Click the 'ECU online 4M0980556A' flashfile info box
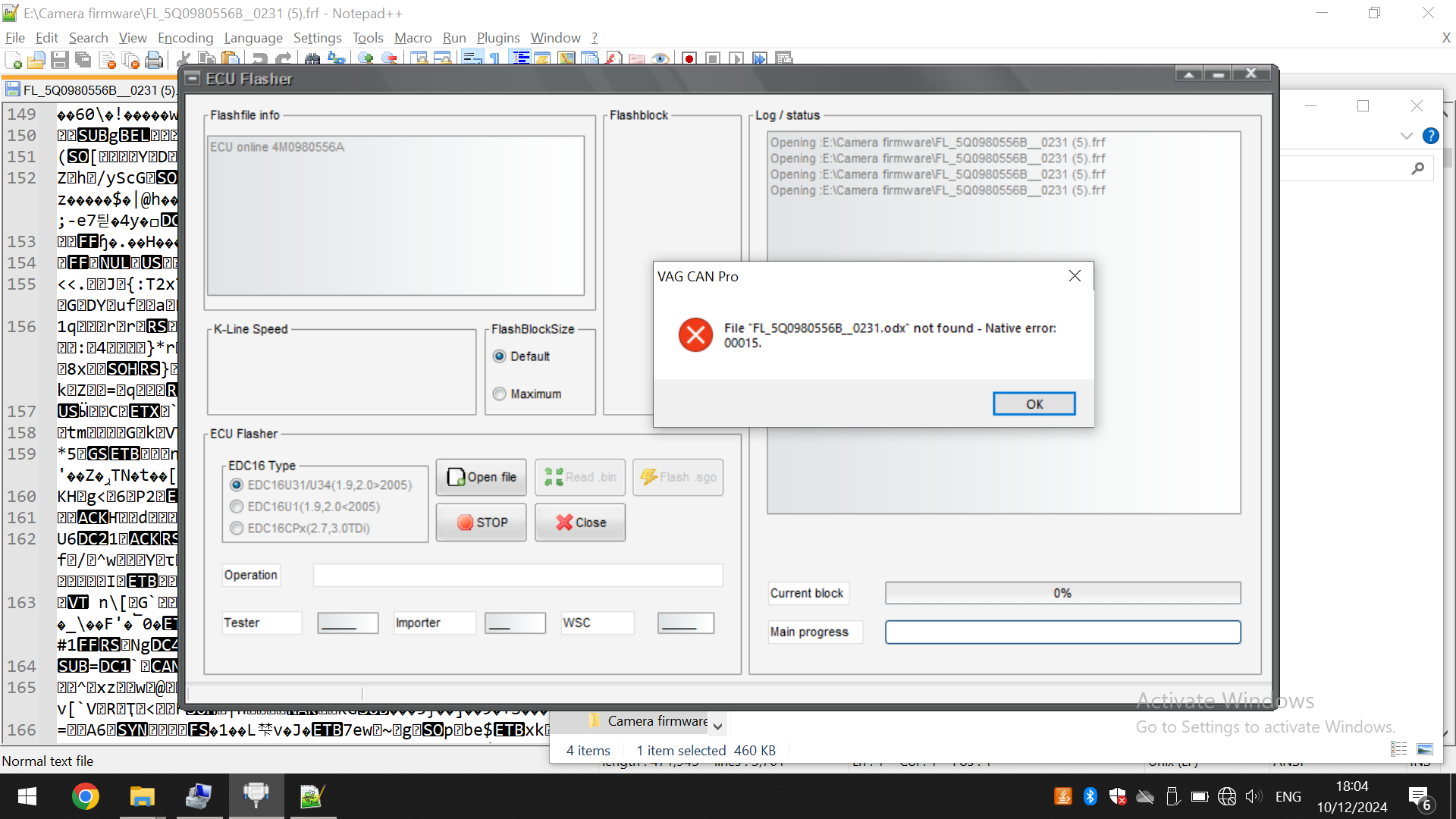This screenshot has width=1456, height=819. point(396,215)
